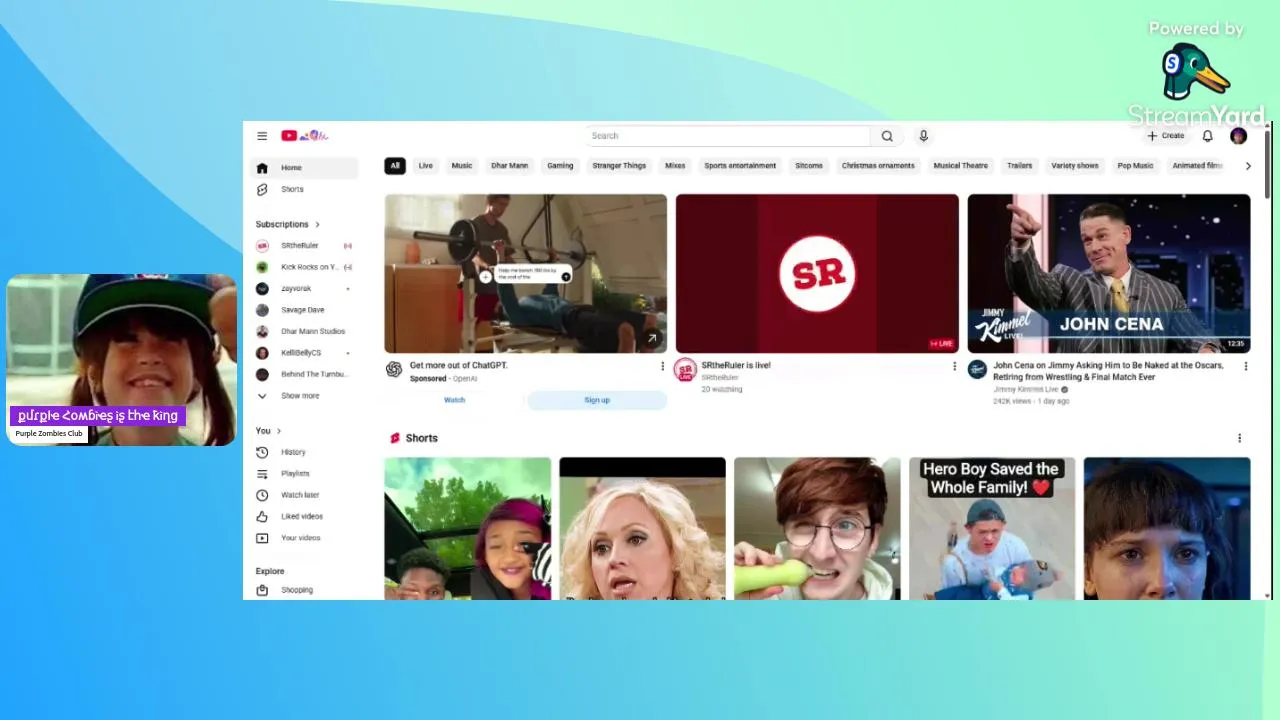Open the hamburger guide menu
The image size is (1280, 720).
262,136
